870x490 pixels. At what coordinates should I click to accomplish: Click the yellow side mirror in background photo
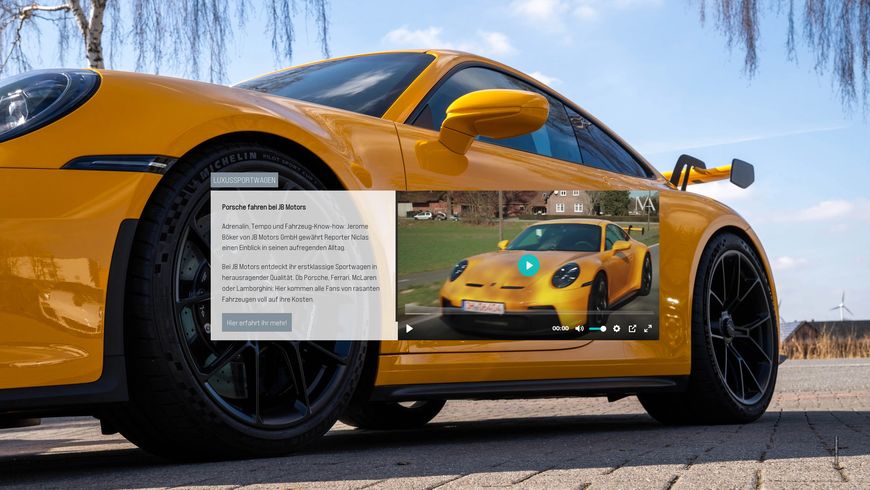click(x=494, y=116)
